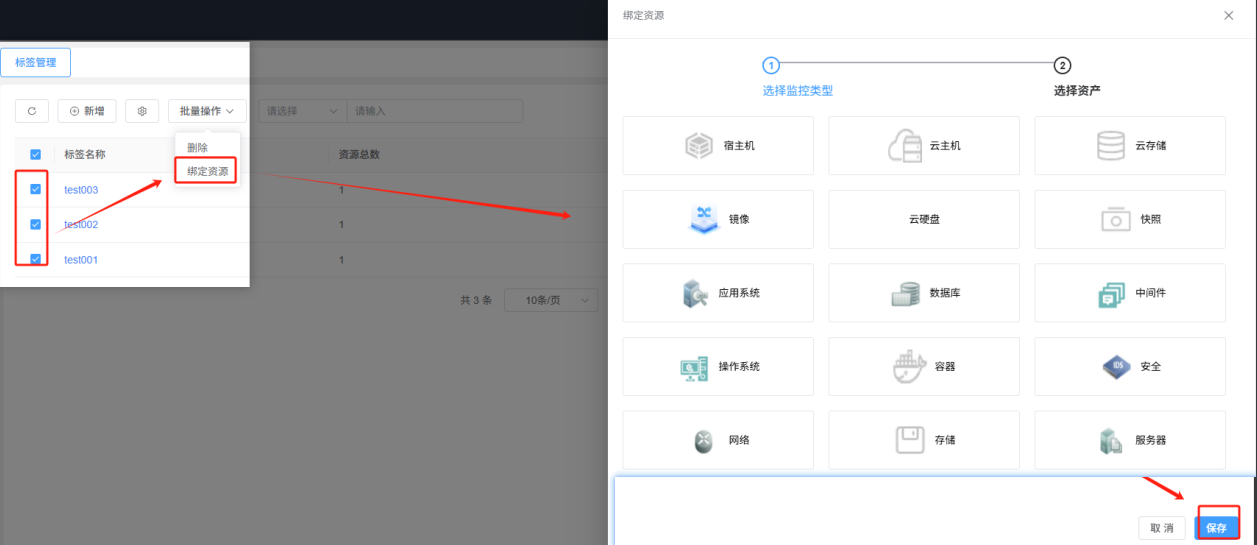Open the 请选择 filter dropdown
This screenshot has height=545, width=1257.
tap(303, 111)
